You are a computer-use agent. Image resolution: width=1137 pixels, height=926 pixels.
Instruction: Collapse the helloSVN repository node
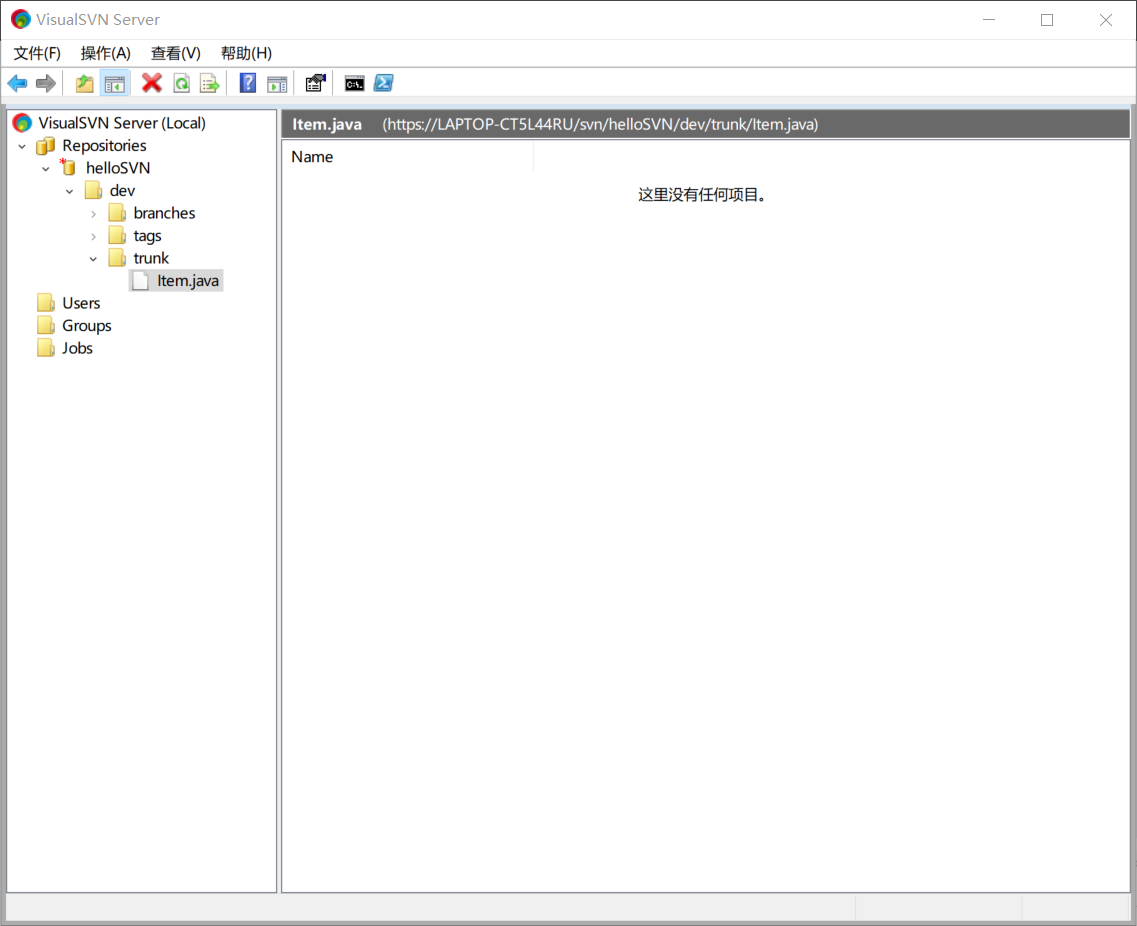click(x=46, y=169)
